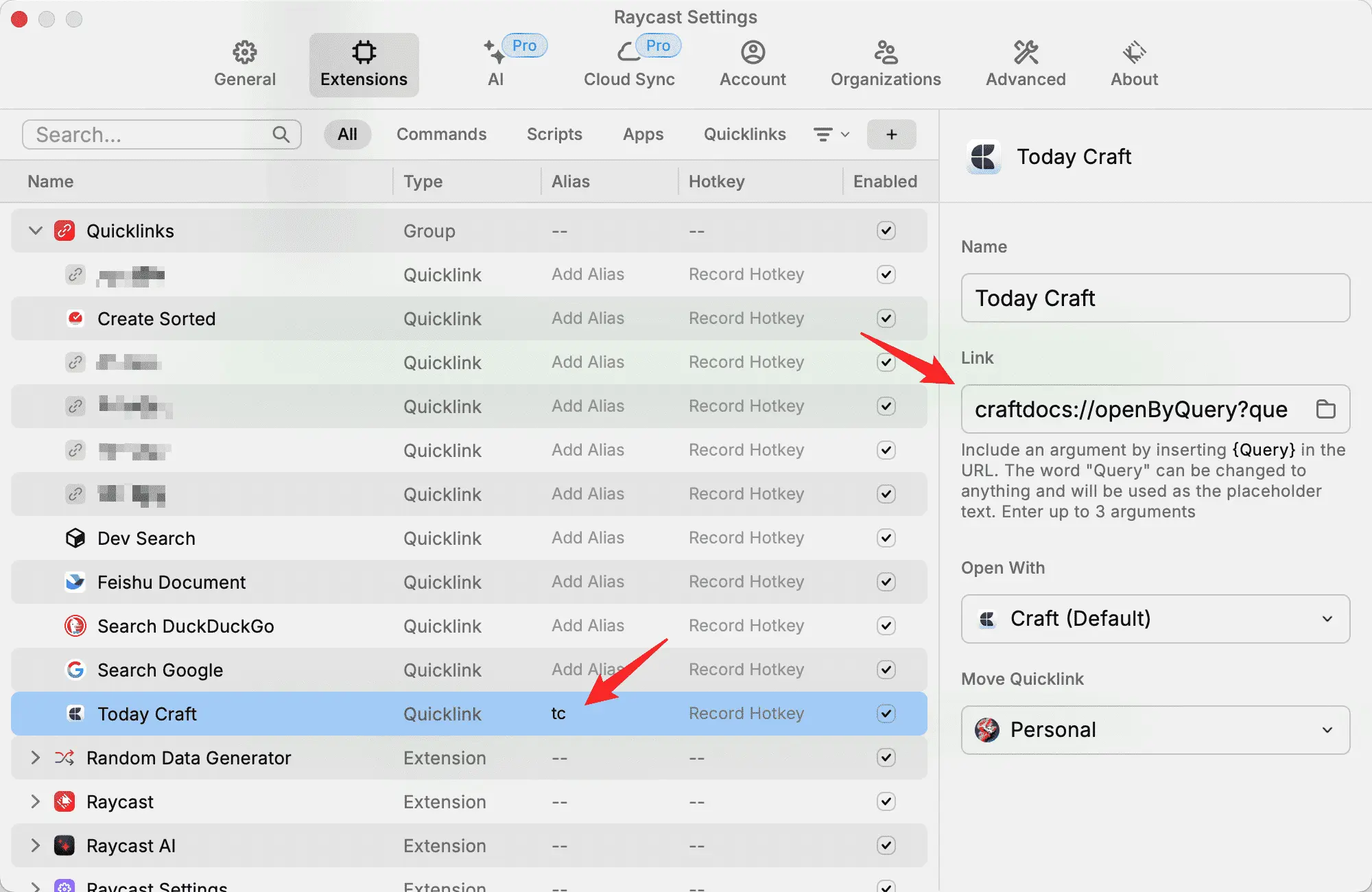Disable the Create Sorted quicklink
Viewport: 1372px width, 892px height.
point(886,318)
